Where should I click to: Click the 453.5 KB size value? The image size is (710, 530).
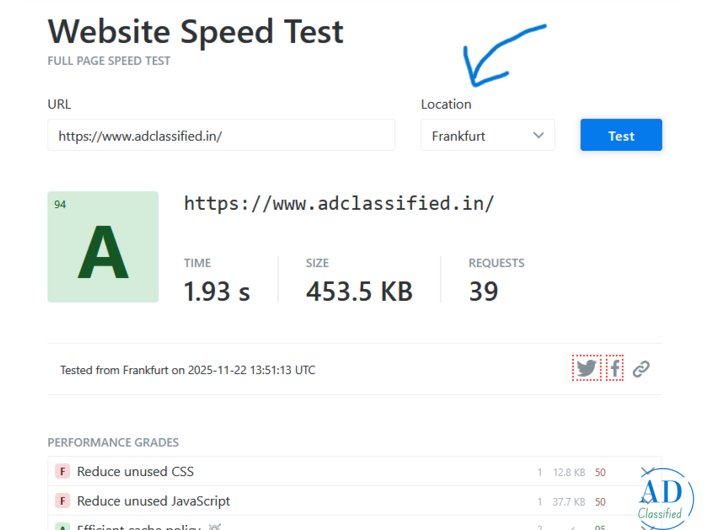(x=359, y=291)
